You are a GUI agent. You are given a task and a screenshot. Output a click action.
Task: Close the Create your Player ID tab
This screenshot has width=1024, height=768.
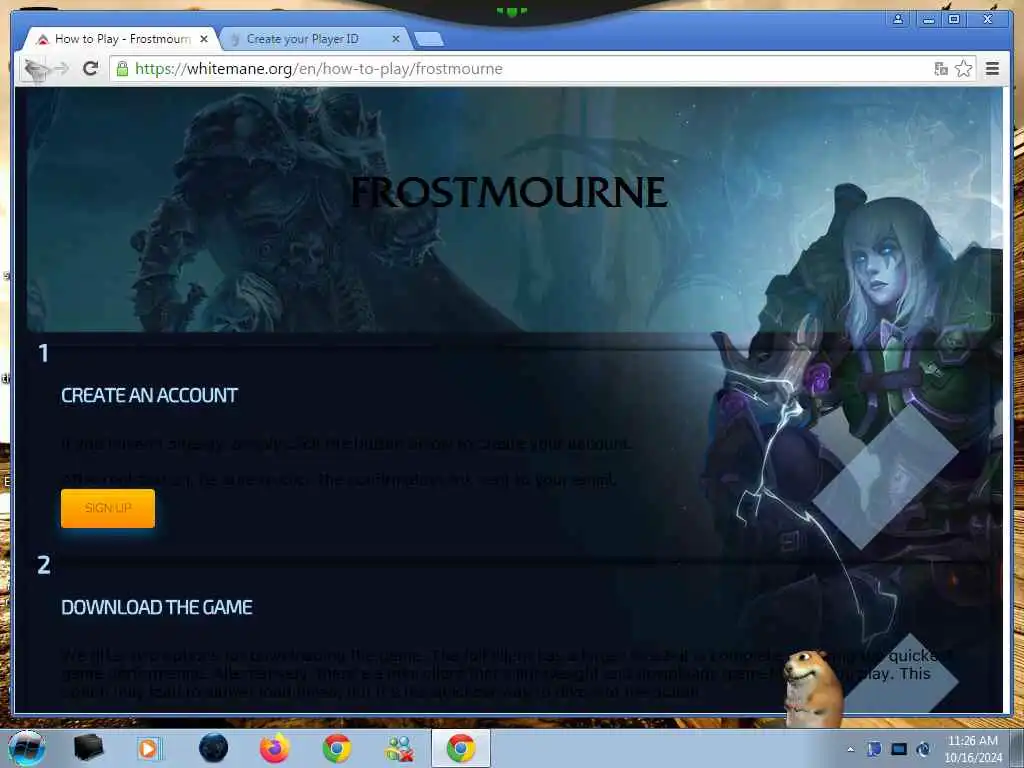click(x=395, y=39)
